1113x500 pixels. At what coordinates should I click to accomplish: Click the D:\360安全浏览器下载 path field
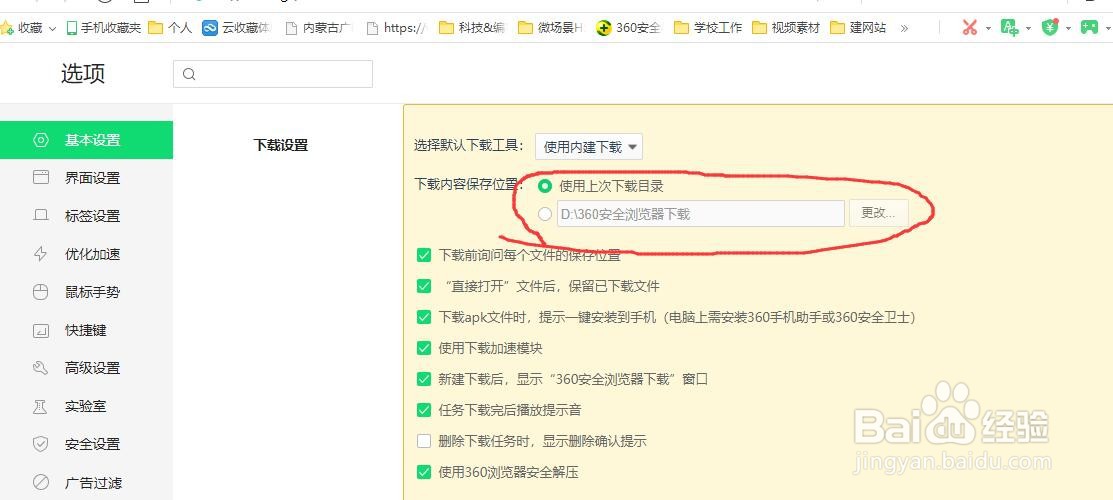tap(701, 214)
